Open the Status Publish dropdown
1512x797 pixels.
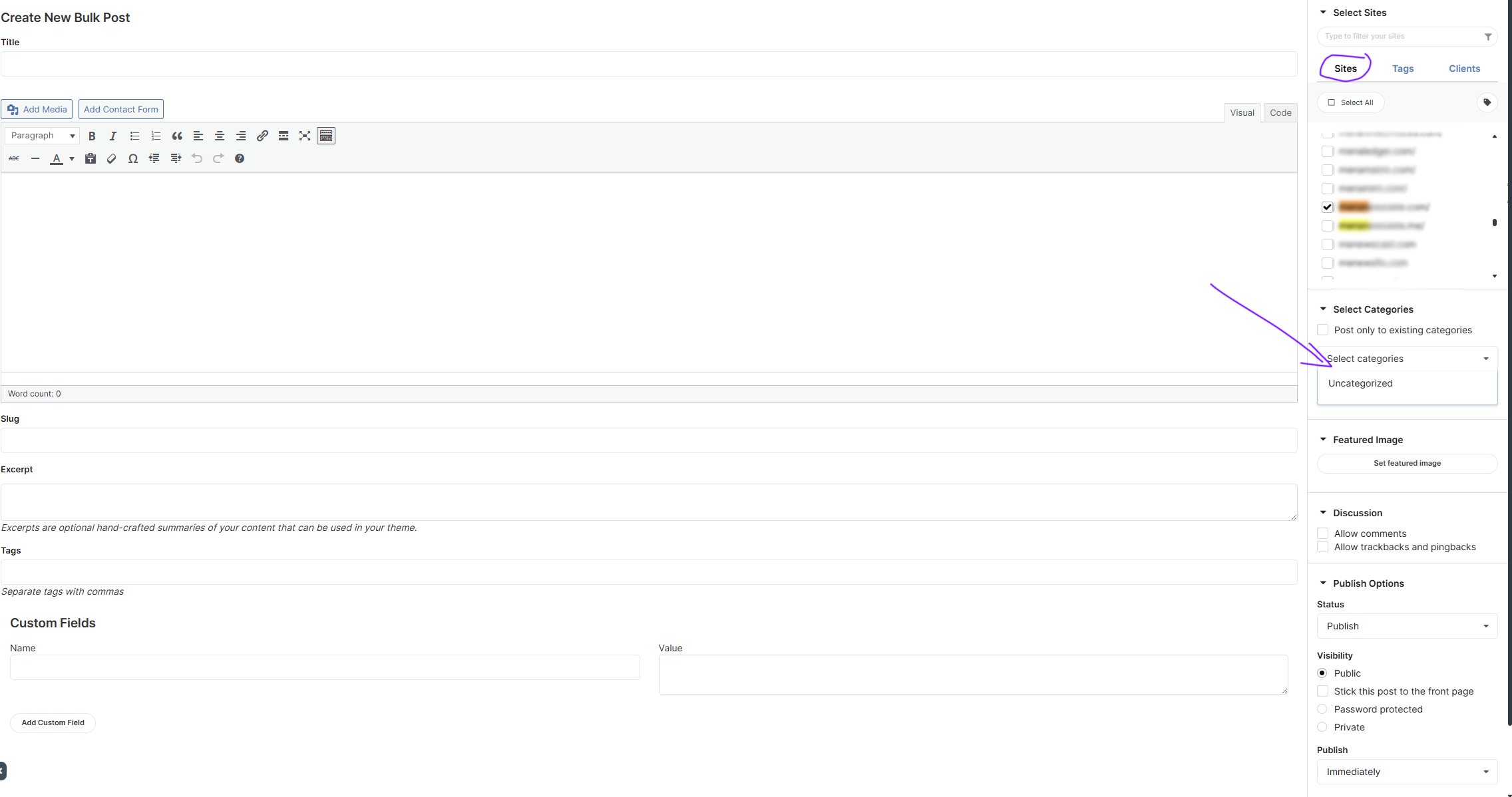1407,626
